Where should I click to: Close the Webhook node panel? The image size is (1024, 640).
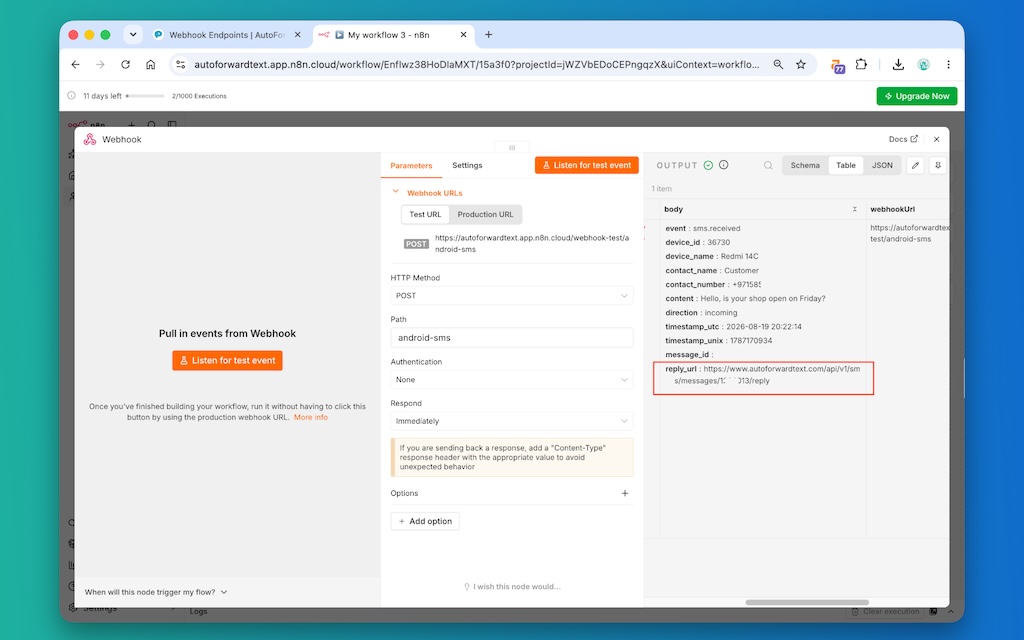936,139
